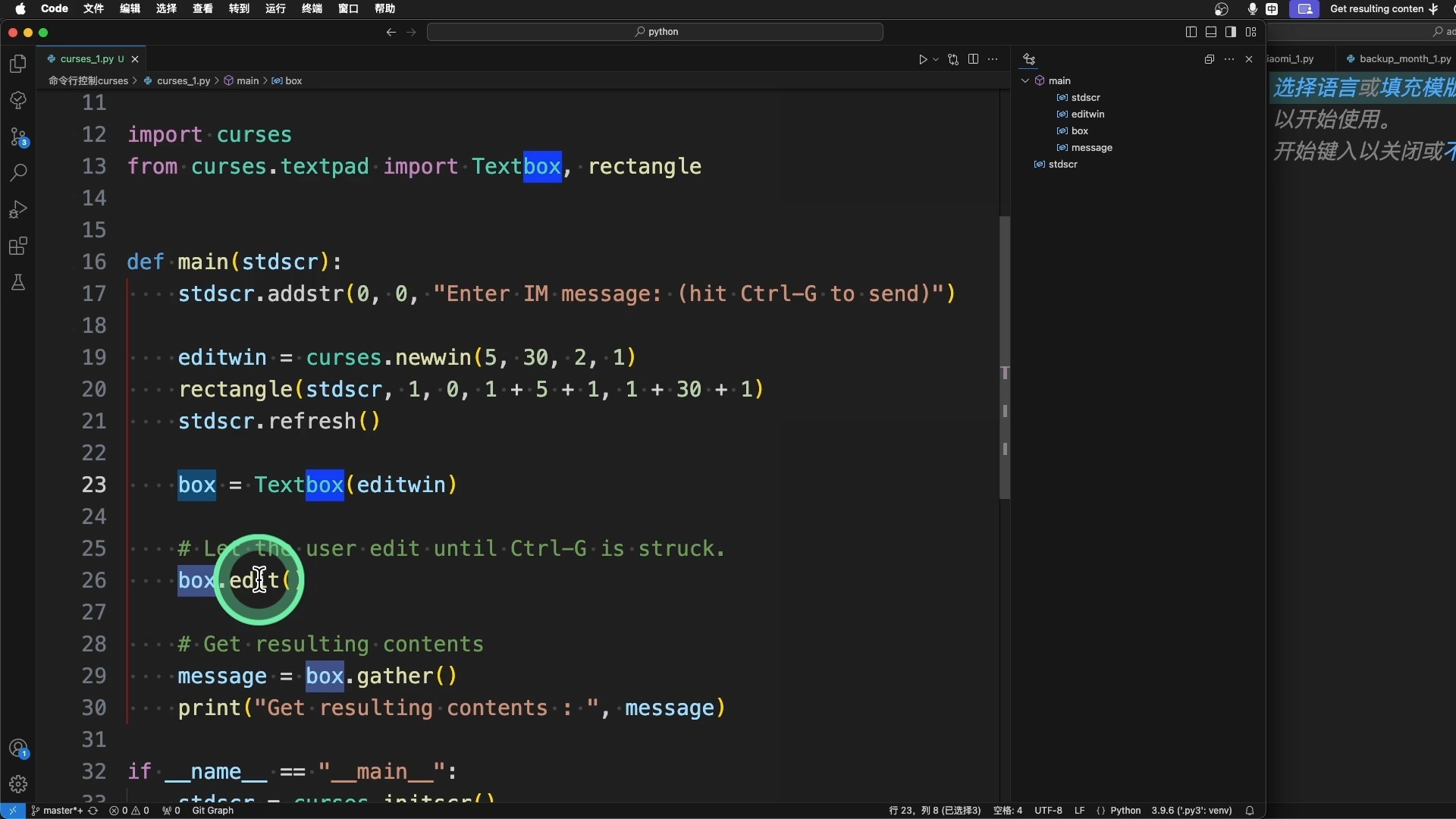Open the 编辑 menu

[x=130, y=9]
